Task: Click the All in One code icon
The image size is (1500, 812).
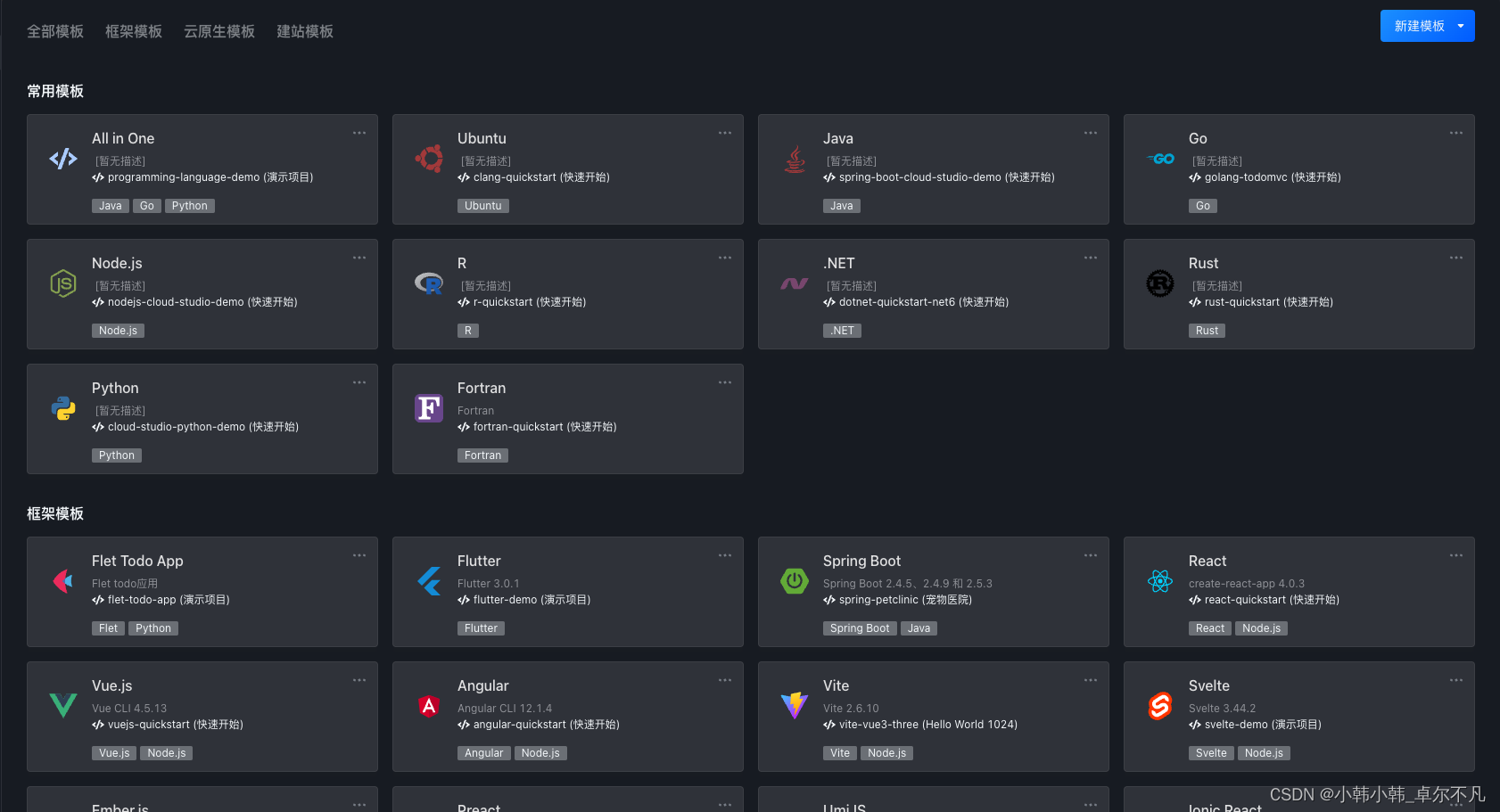Action: [63, 160]
